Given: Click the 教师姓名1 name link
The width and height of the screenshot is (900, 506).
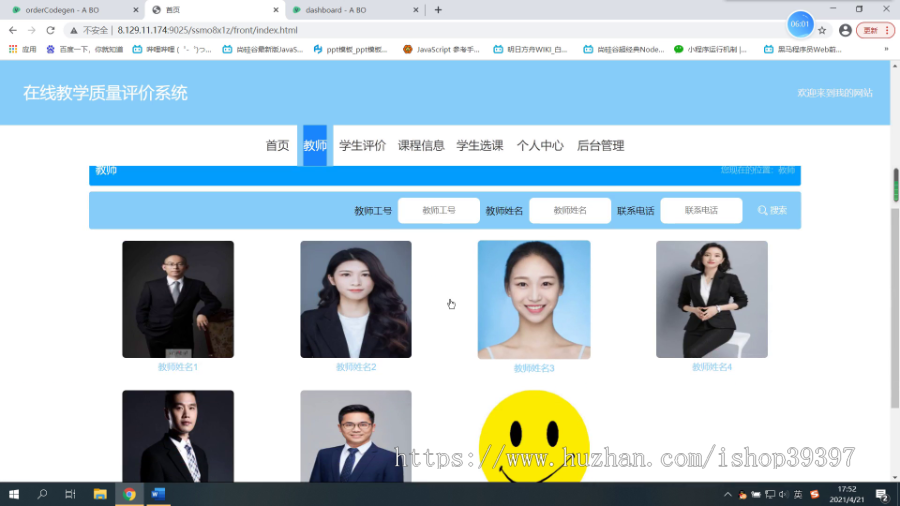Looking at the screenshot, I should click(x=178, y=367).
